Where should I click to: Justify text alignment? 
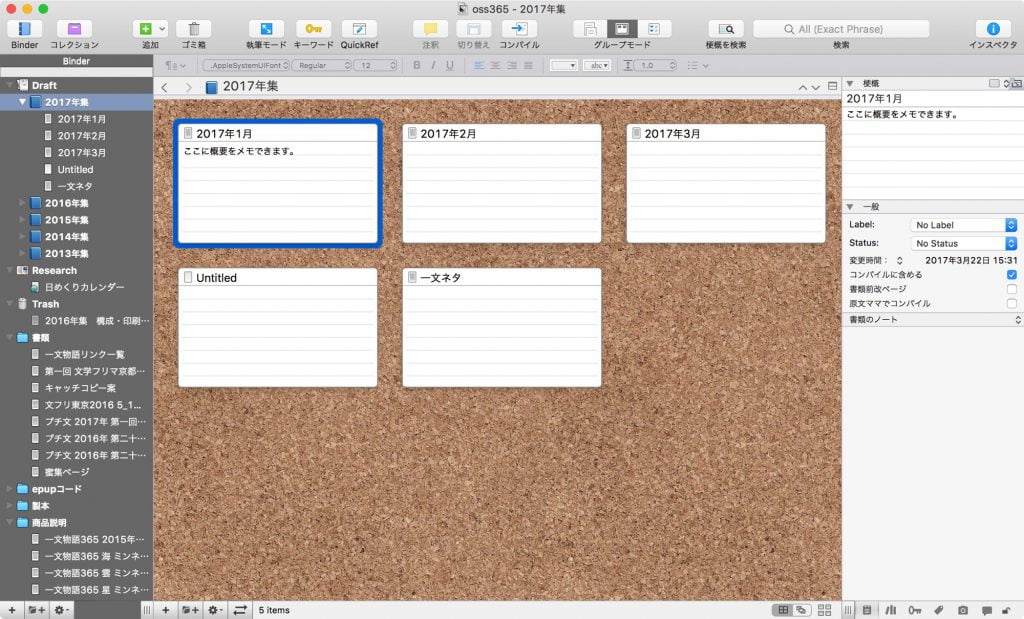[528, 65]
